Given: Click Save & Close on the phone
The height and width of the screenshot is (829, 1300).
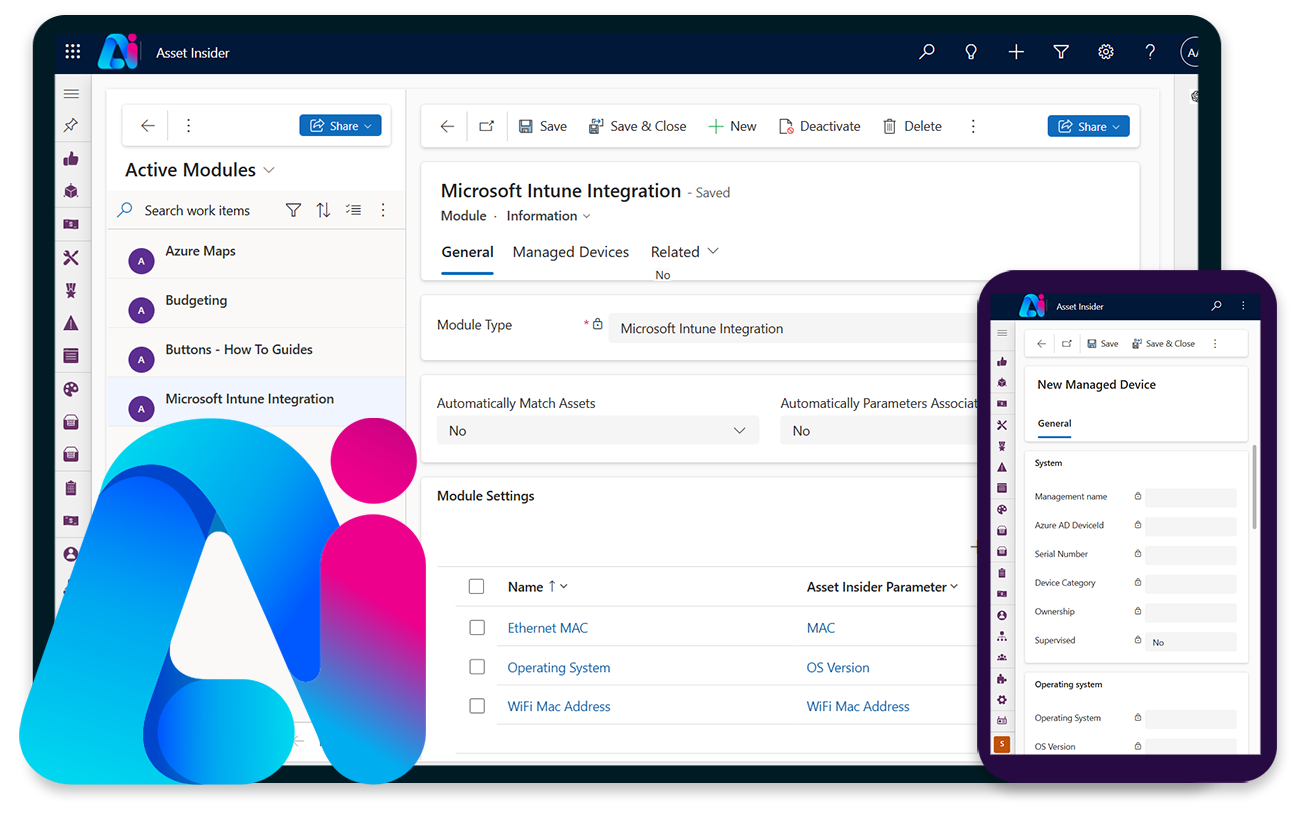Looking at the screenshot, I should tap(1163, 344).
